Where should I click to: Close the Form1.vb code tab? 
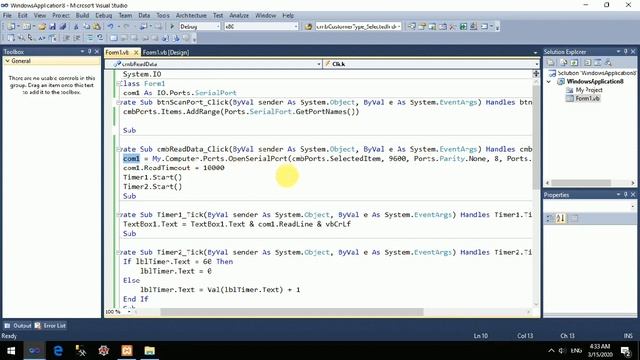tap(136, 52)
